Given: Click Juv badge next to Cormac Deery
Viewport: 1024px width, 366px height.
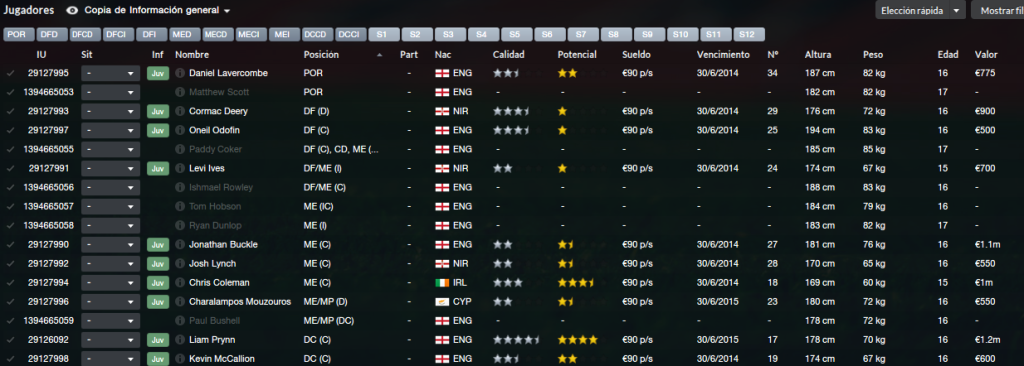Looking at the screenshot, I should (x=157, y=111).
